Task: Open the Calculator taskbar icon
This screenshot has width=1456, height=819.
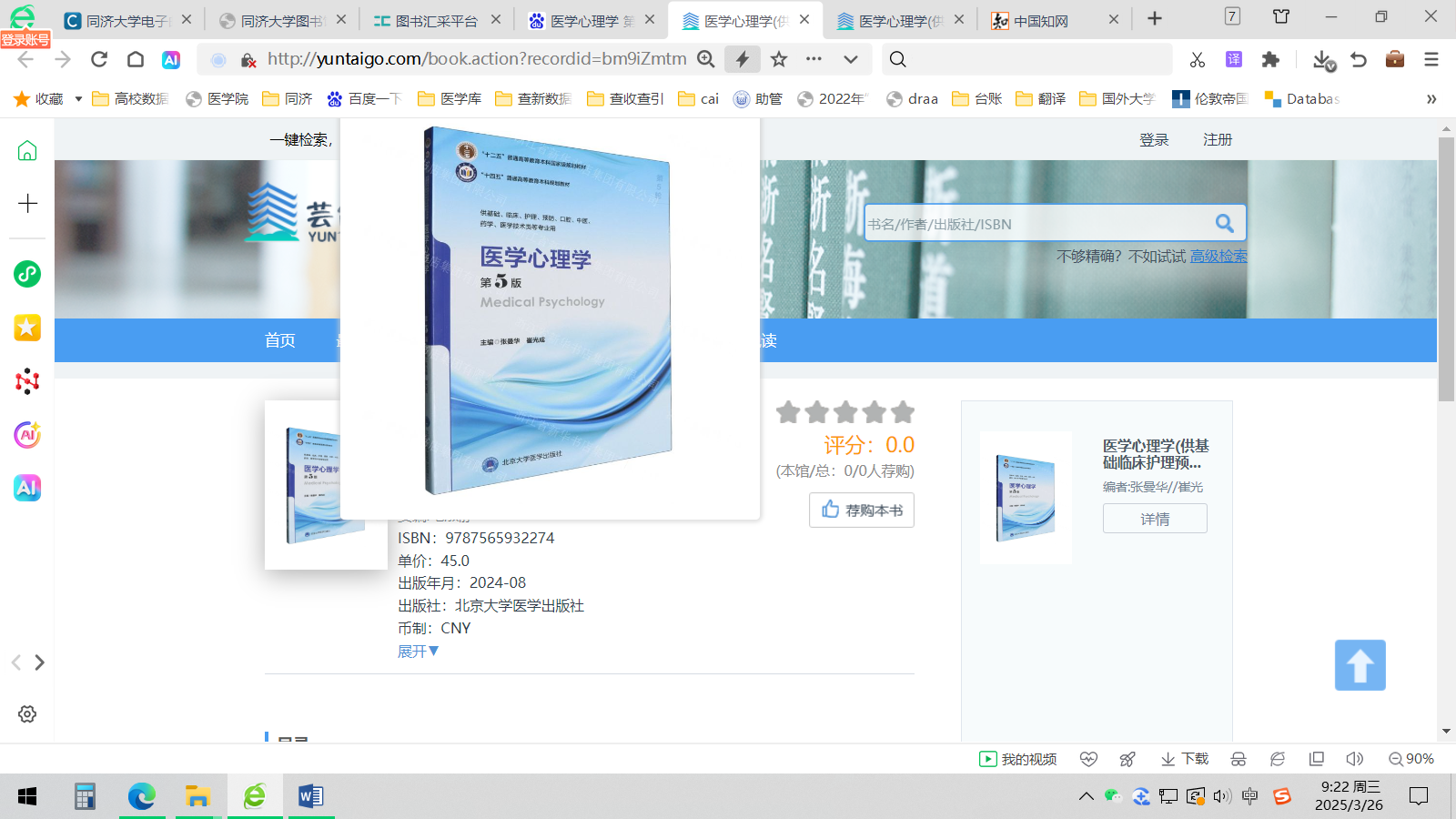Action: click(x=85, y=797)
